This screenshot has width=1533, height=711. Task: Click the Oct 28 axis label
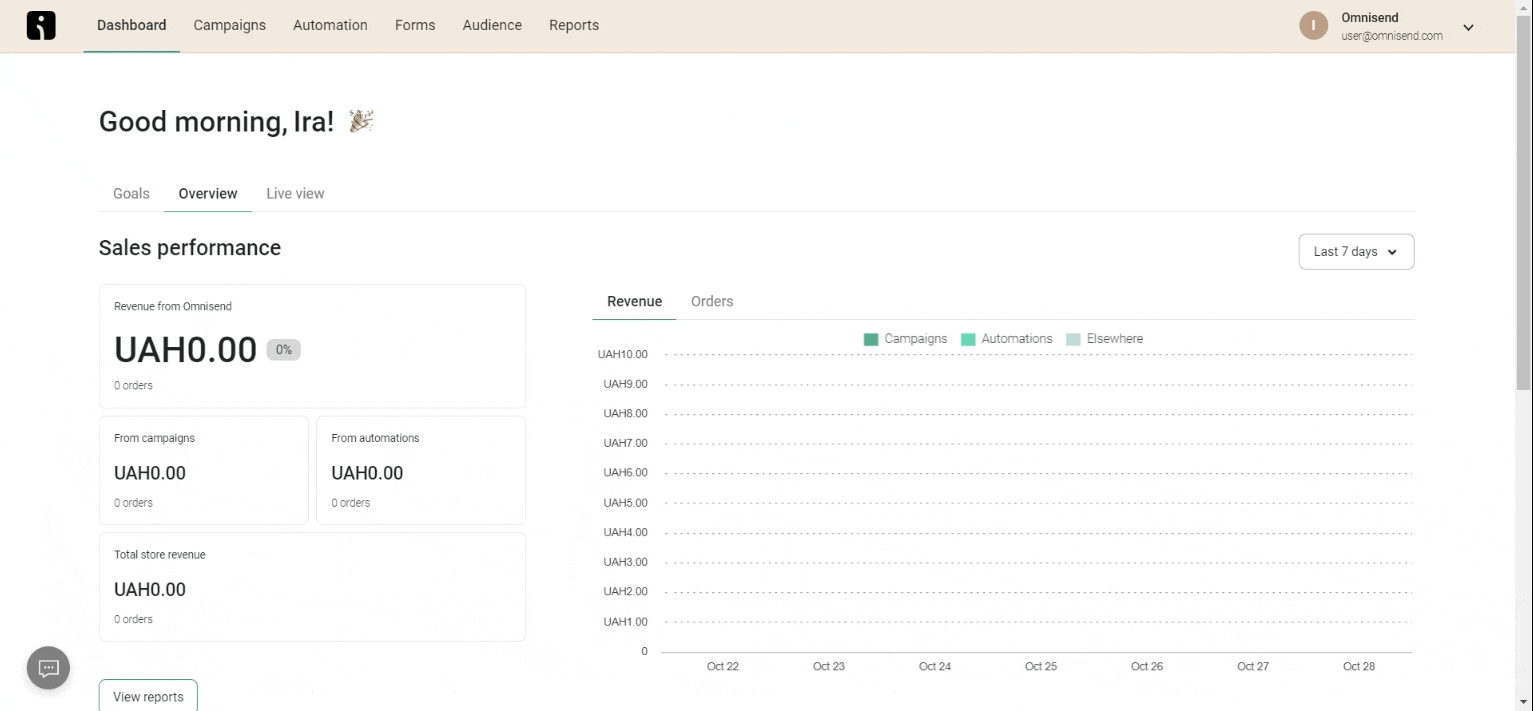pyautogui.click(x=1358, y=667)
